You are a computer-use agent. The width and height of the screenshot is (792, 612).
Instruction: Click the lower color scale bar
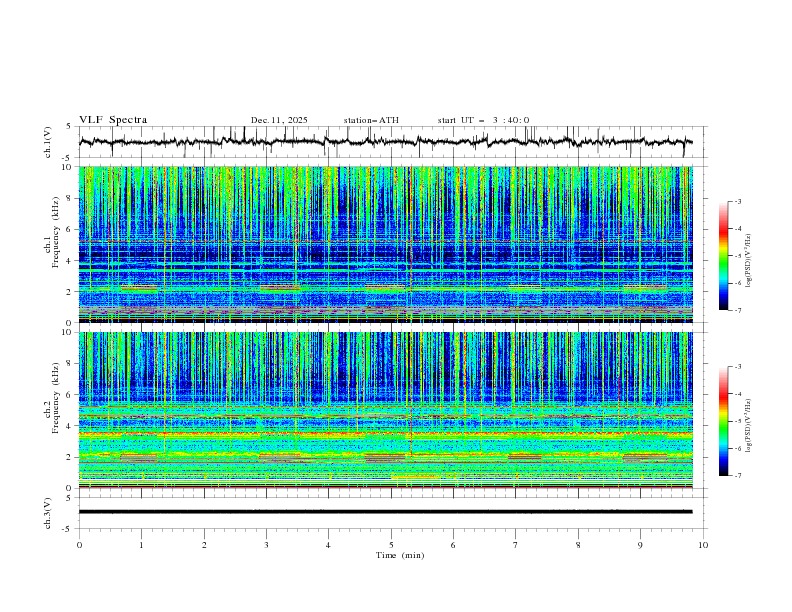coord(723,421)
